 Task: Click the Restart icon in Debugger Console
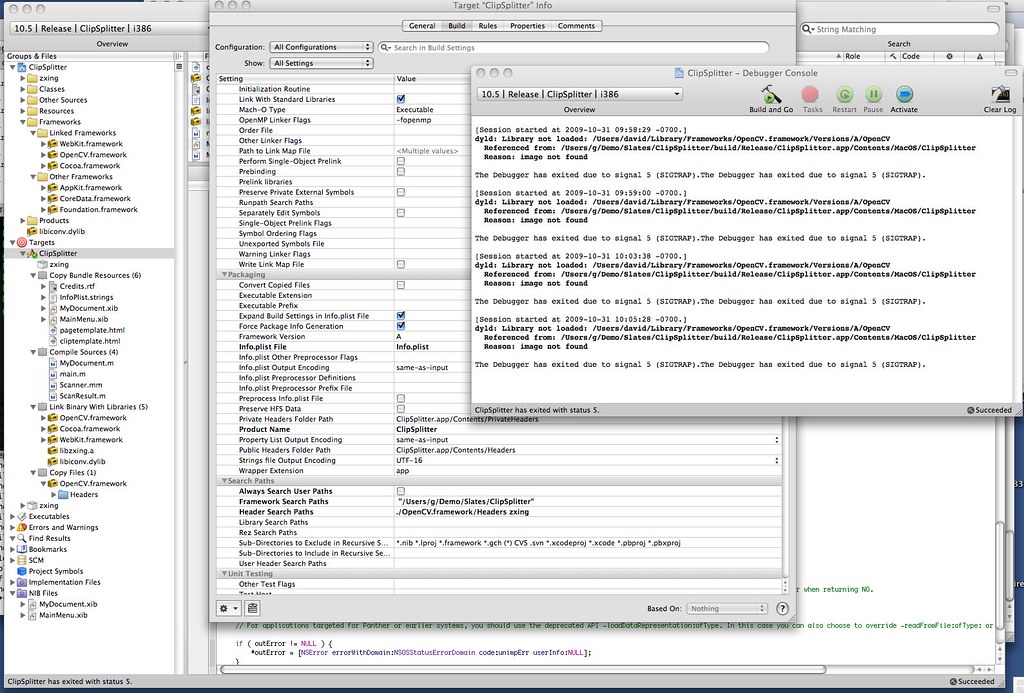point(844,95)
